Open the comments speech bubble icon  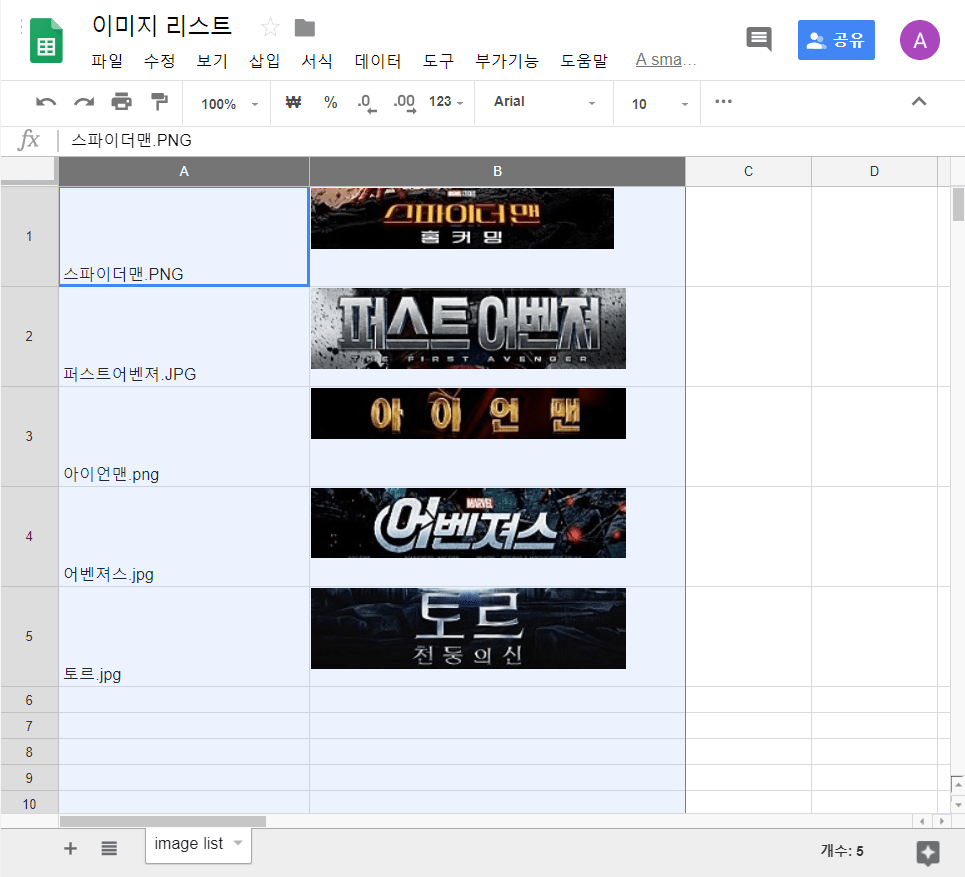click(x=759, y=40)
